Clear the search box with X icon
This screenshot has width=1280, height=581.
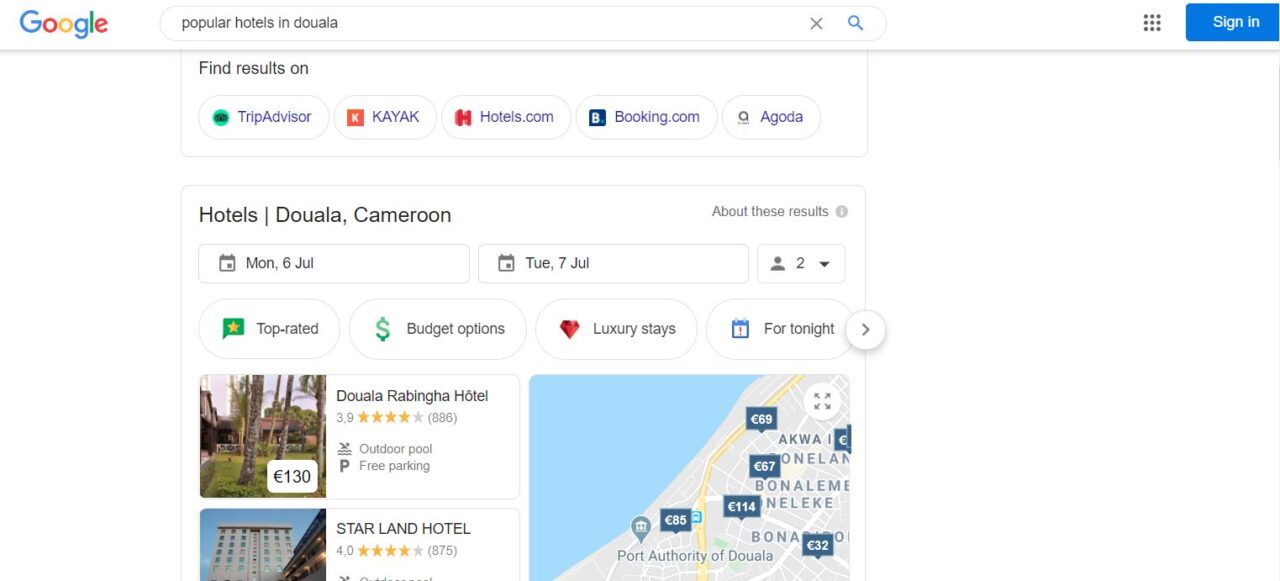coord(816,23)
